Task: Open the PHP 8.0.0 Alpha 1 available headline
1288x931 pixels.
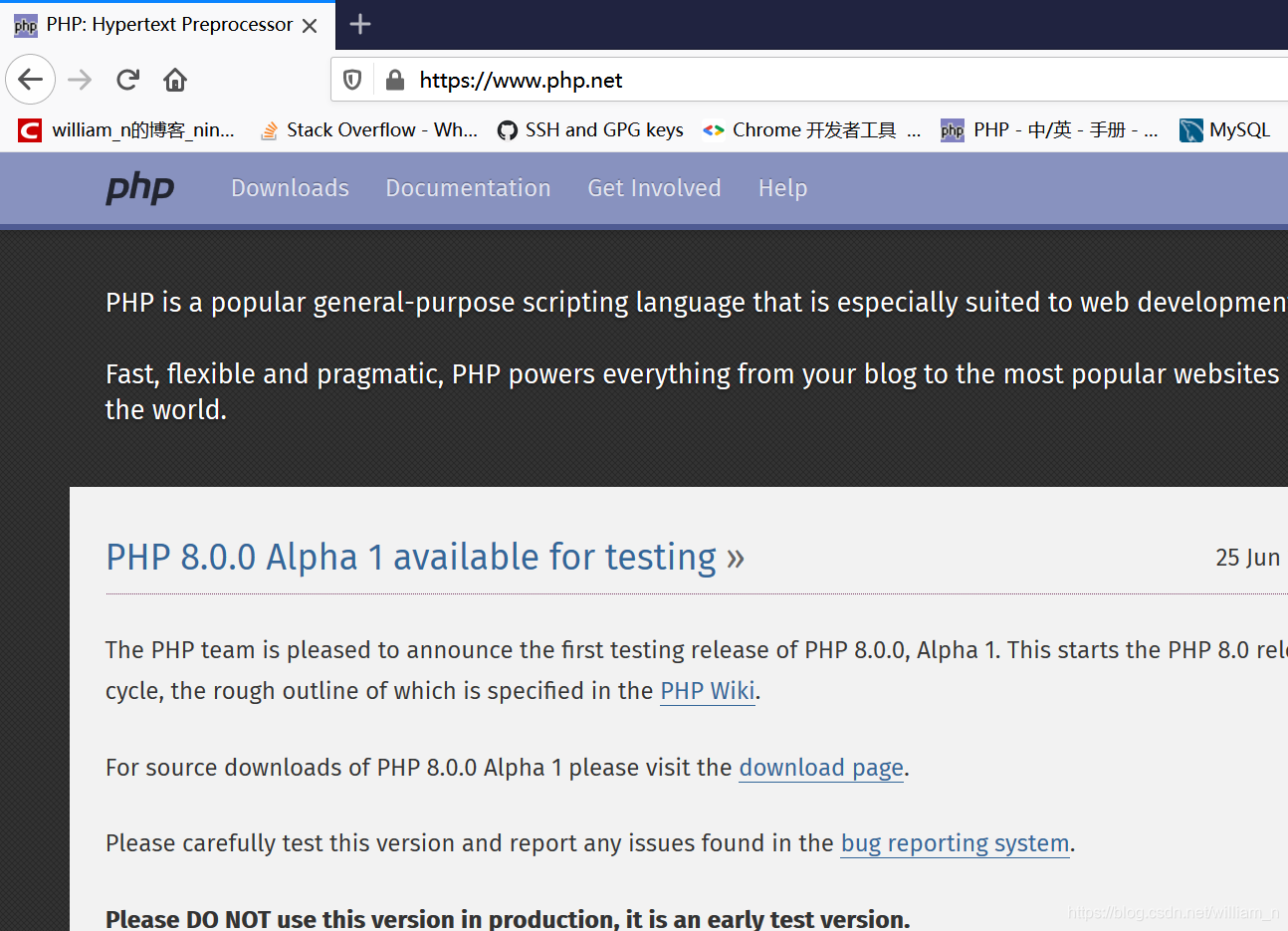Action: click(425, 558)
